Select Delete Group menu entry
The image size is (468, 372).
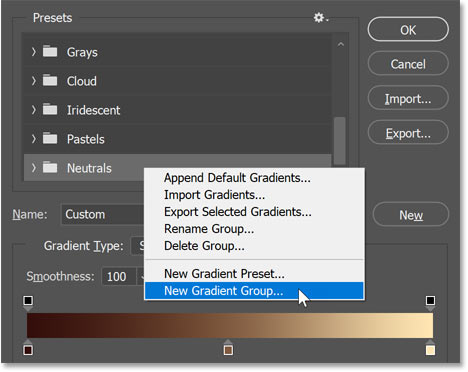point(254,246)
